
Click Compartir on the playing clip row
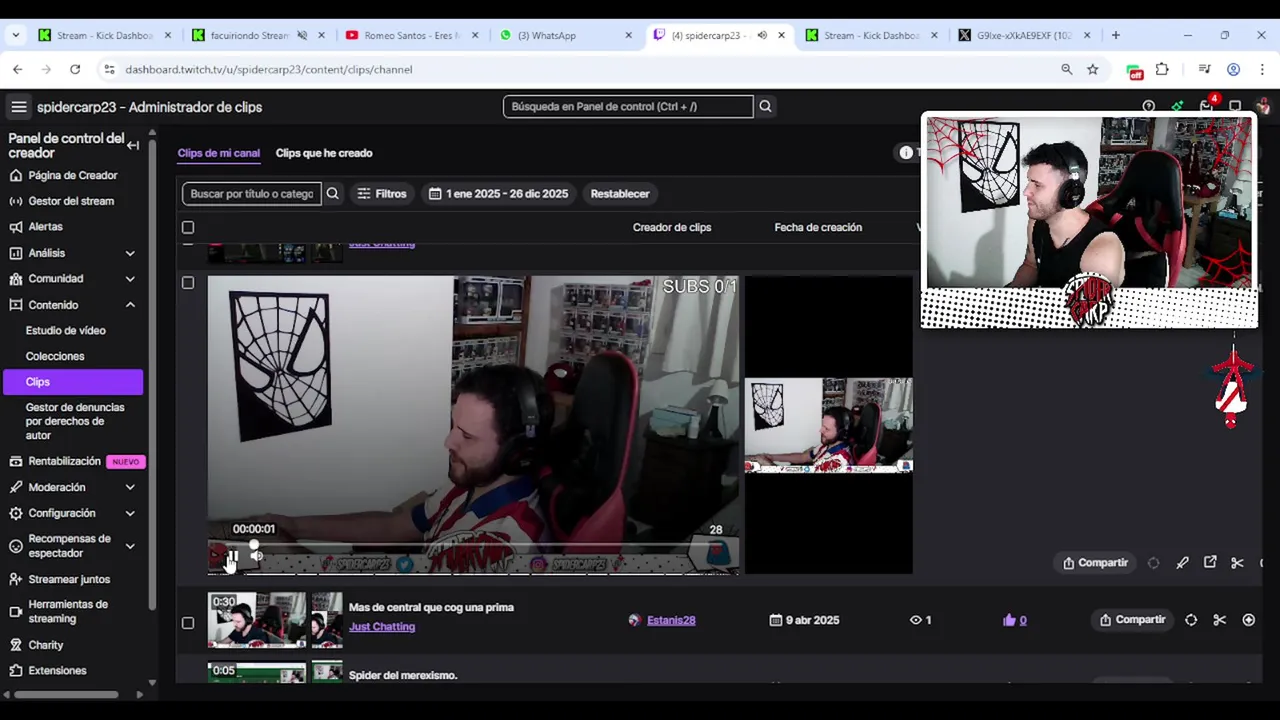pos(1095,563)
